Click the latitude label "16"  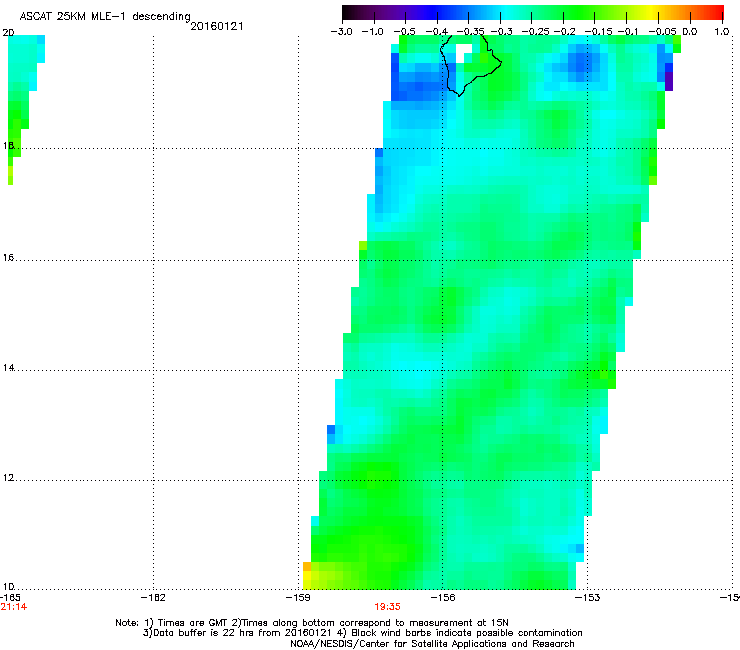(8, 257)
